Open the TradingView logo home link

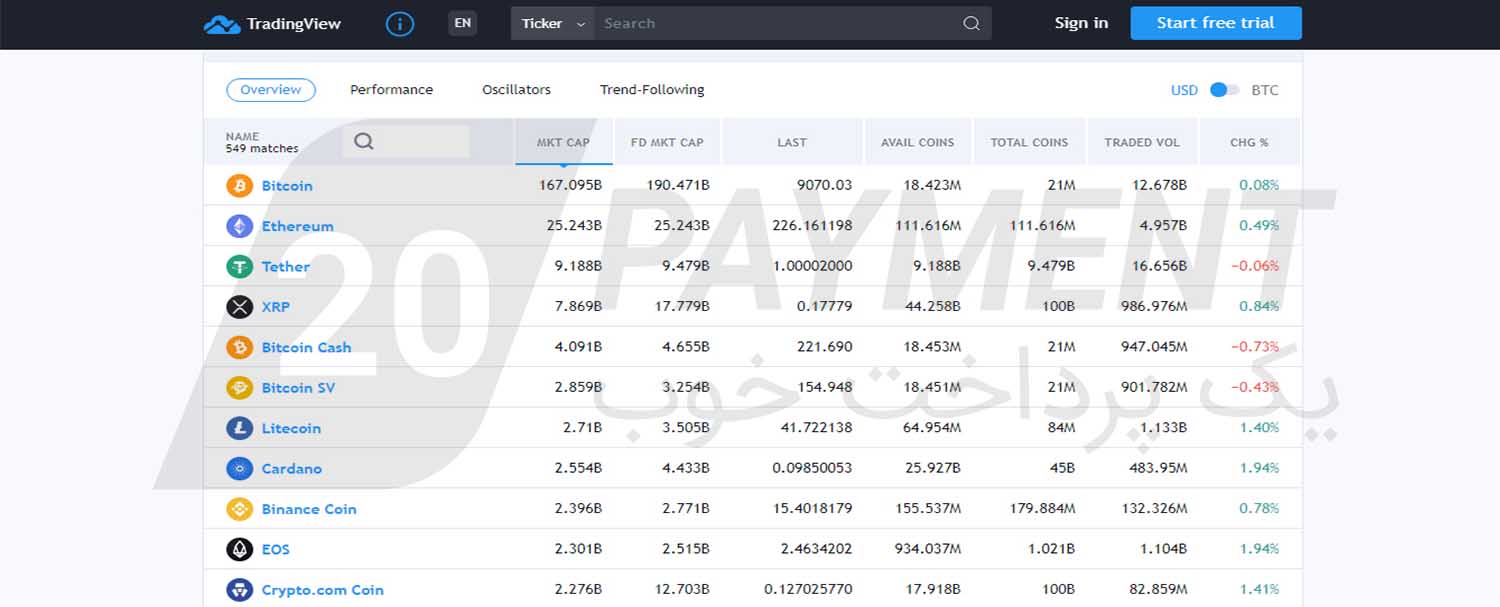pos(272,24)
